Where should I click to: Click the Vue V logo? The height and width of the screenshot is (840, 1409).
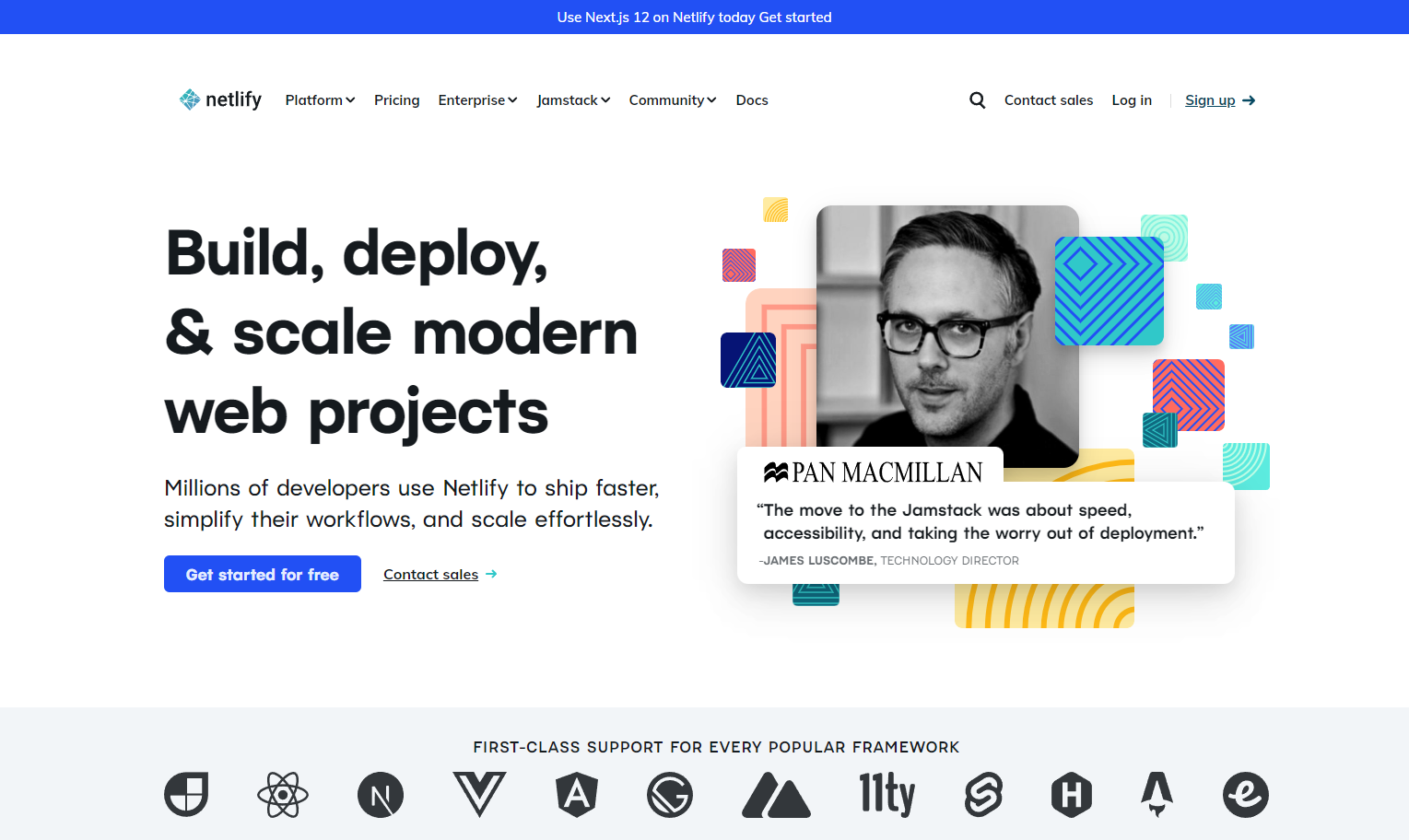(479, 794)
